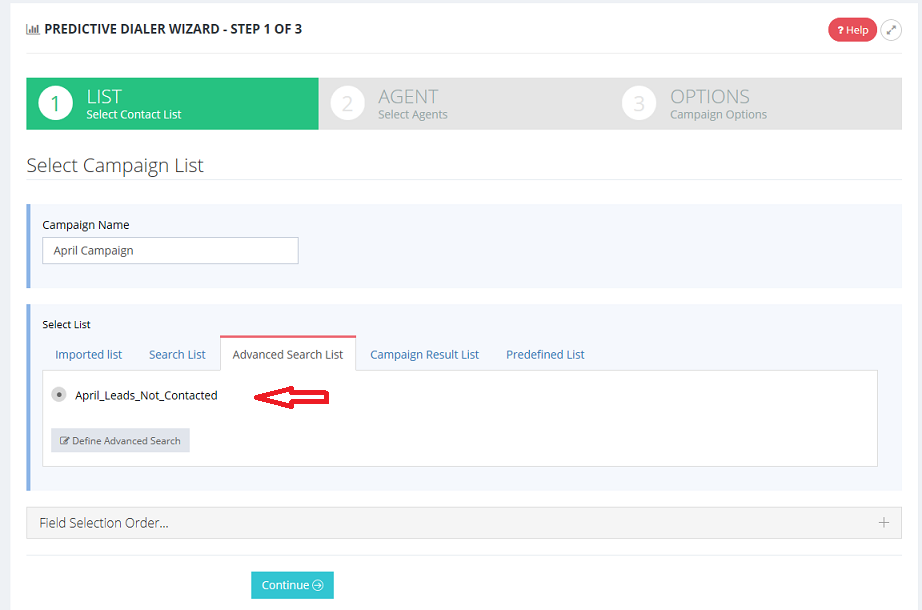This screenshot has width=922, height=610.
Task: Open the red Help button
Action: pyautogui.click(x=852, y=30)
